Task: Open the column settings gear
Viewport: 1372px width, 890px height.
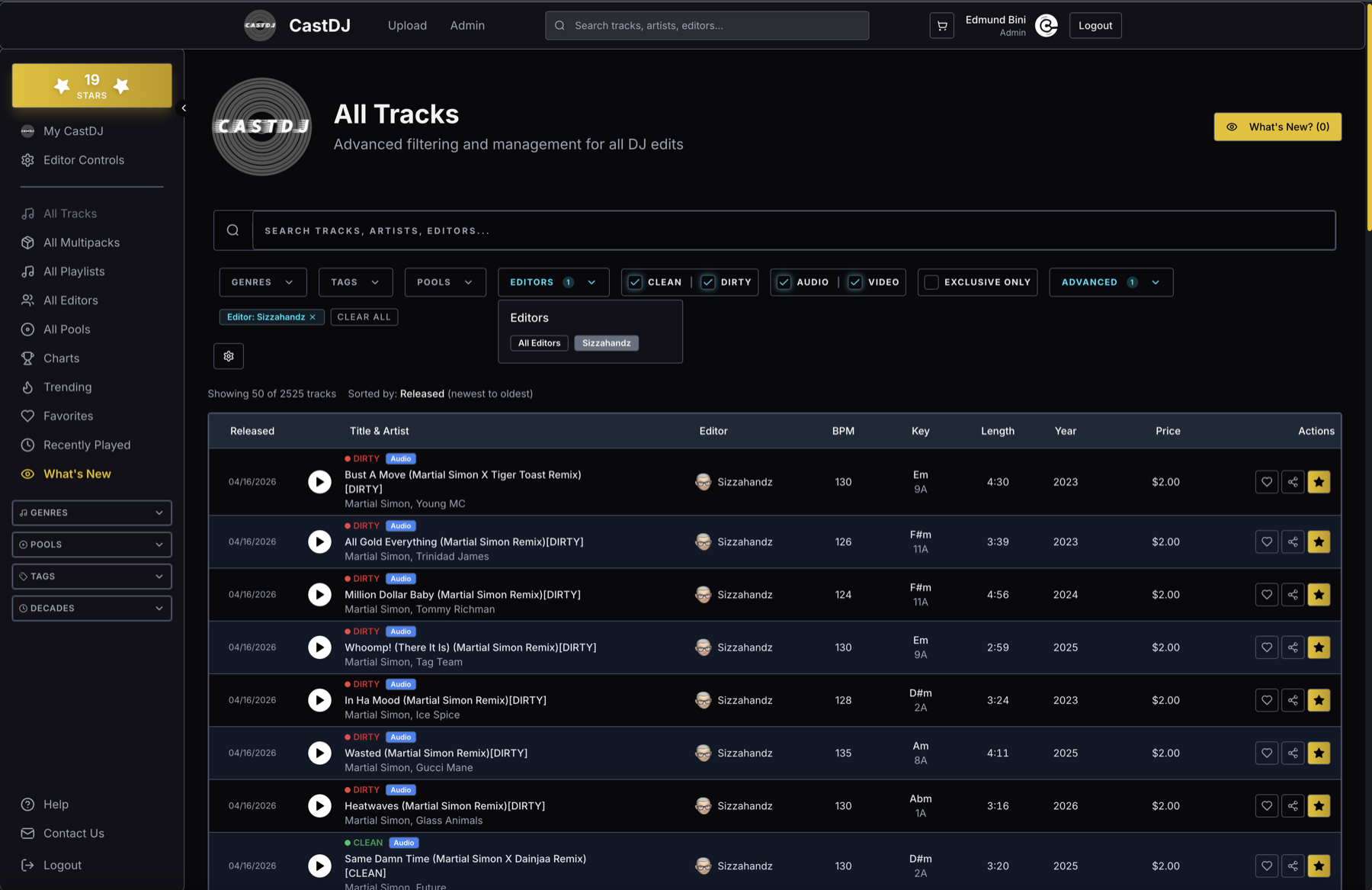Action: point(228,355)
